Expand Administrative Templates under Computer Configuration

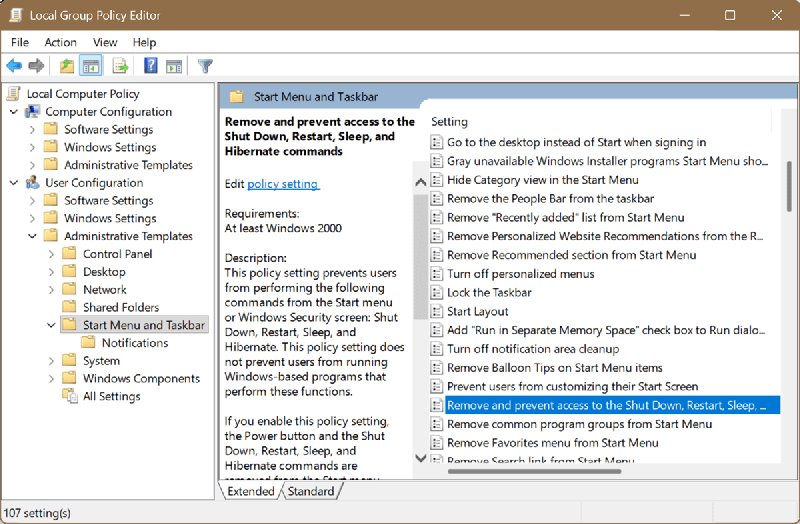click(x=32, y=165)
